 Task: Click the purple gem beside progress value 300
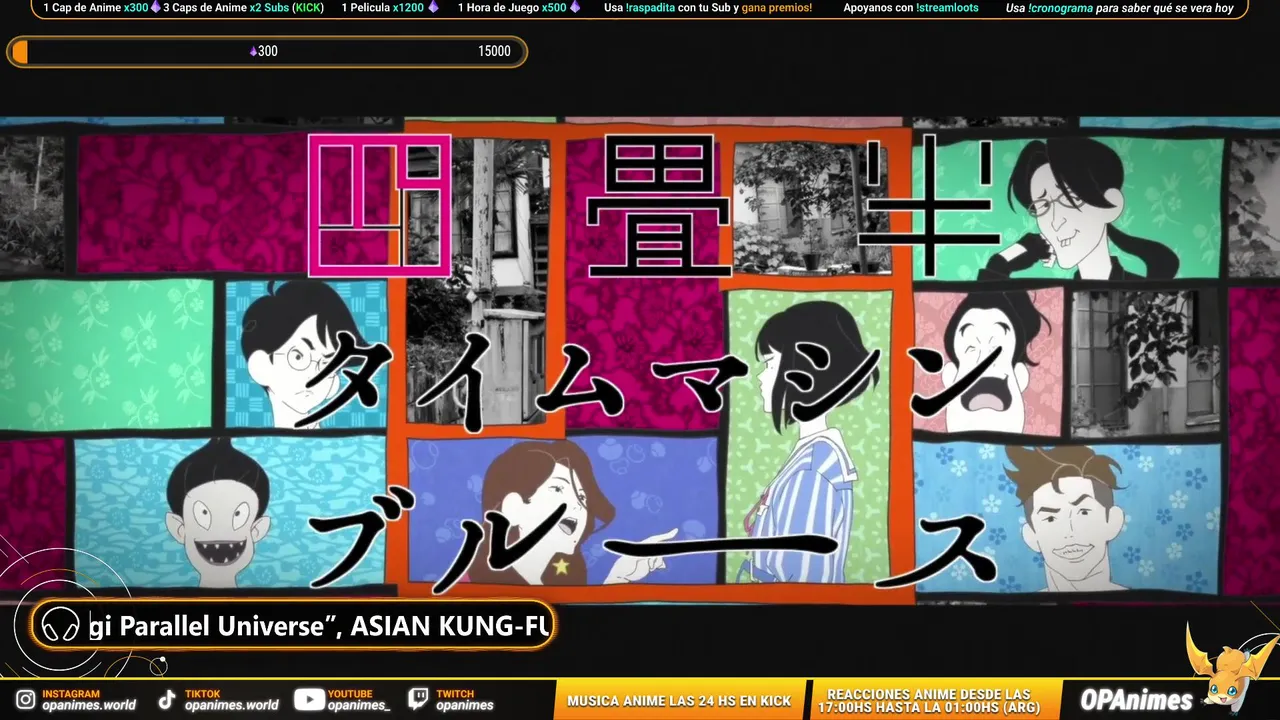click(254, 51)
